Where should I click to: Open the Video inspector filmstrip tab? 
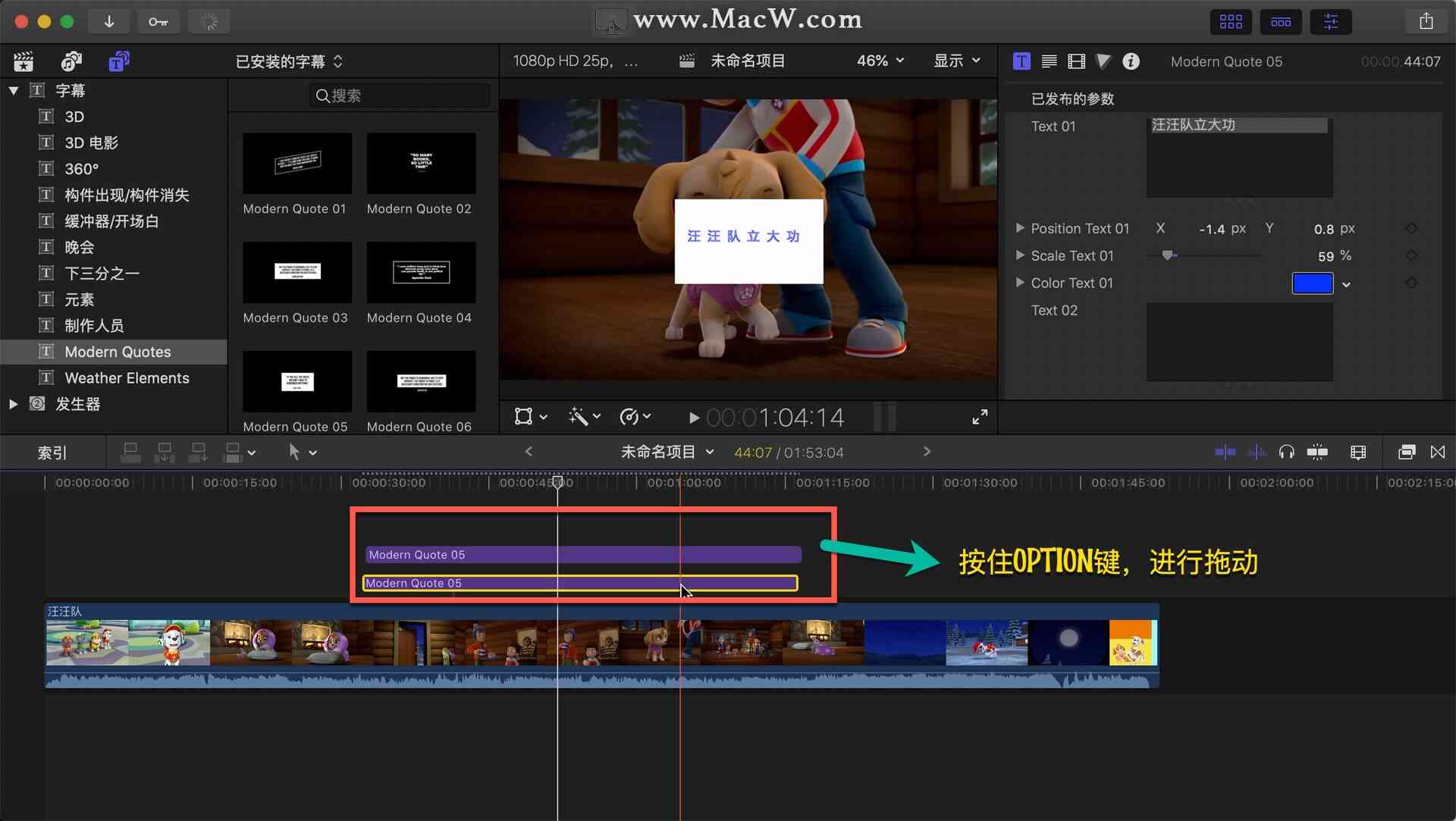click(1076, 61)
